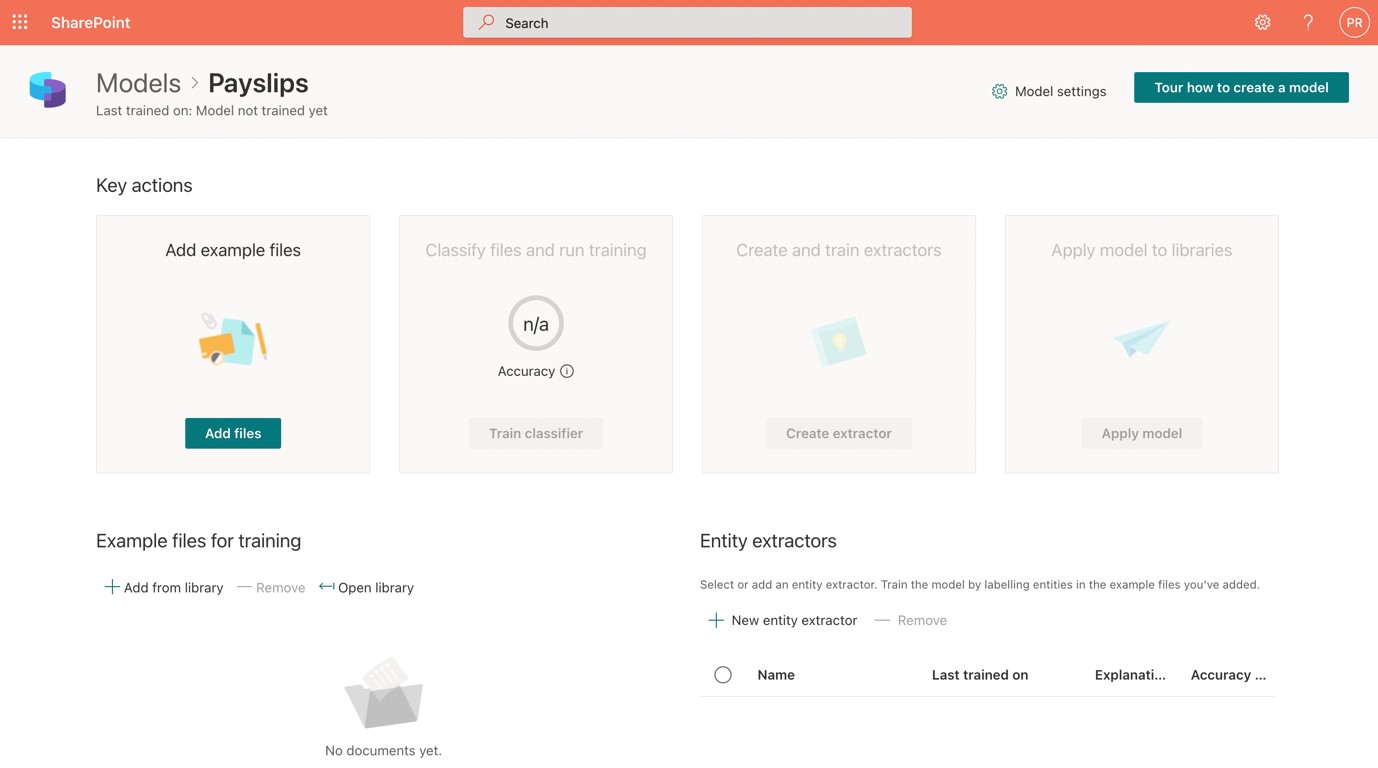Viewport: 1378px width, 768px height.
Task: Click the Add files button
Action: click(232, 433)
